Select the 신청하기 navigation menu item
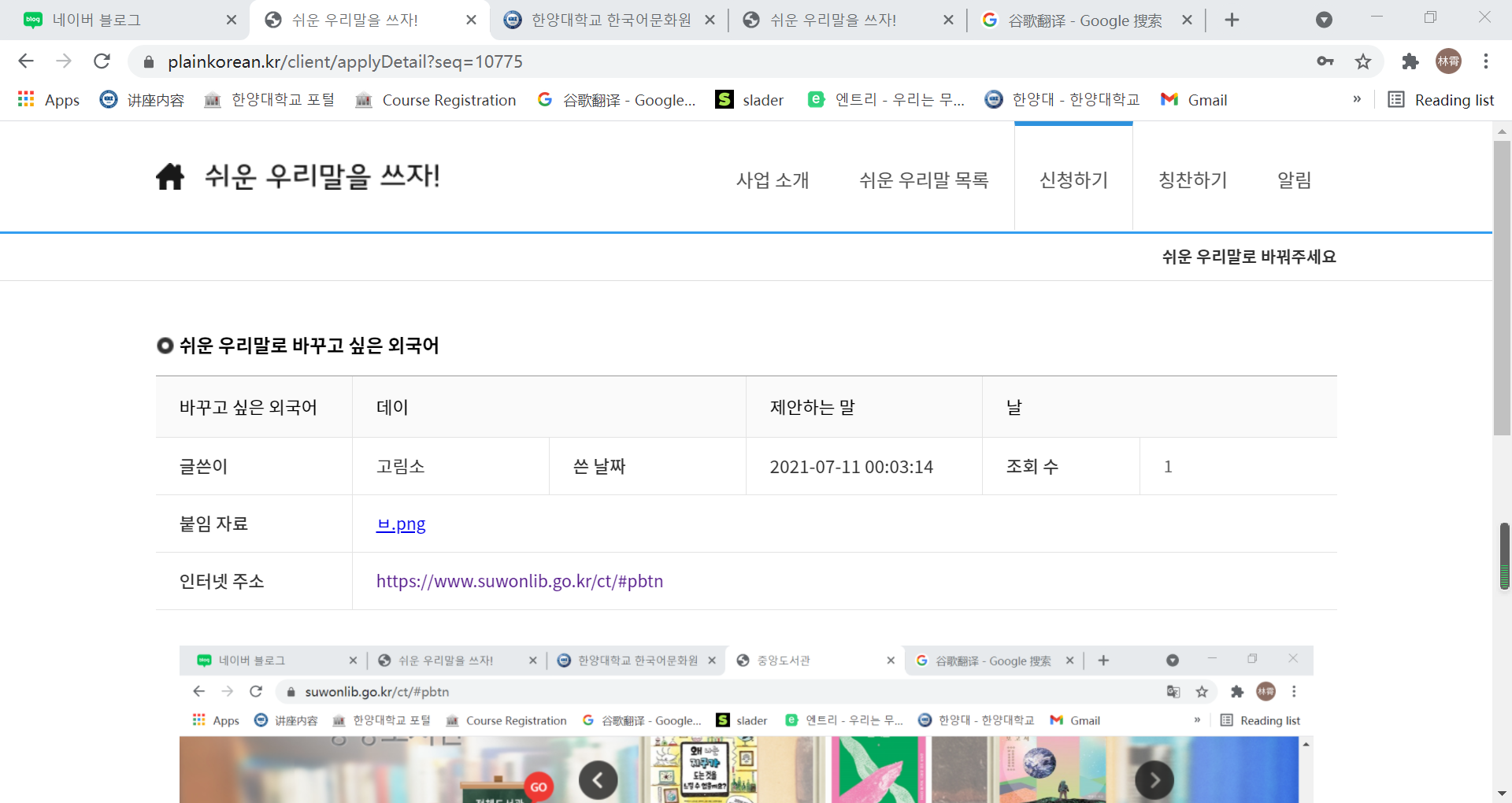The width and height of the screenshot is (1512, 803). pos(1073,180)
